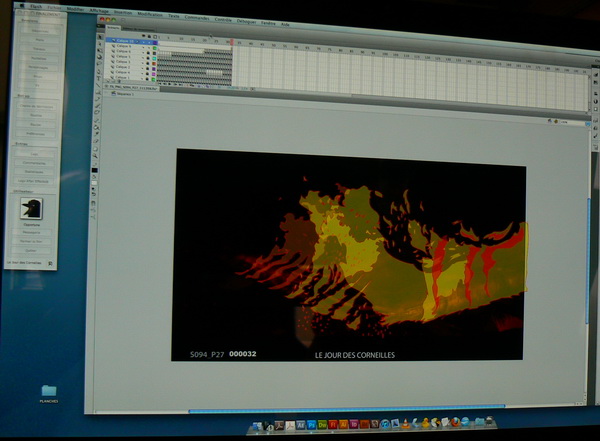Open iTunes from the Dock
Viewport: 600px width, 441px height.
point(386,424)
